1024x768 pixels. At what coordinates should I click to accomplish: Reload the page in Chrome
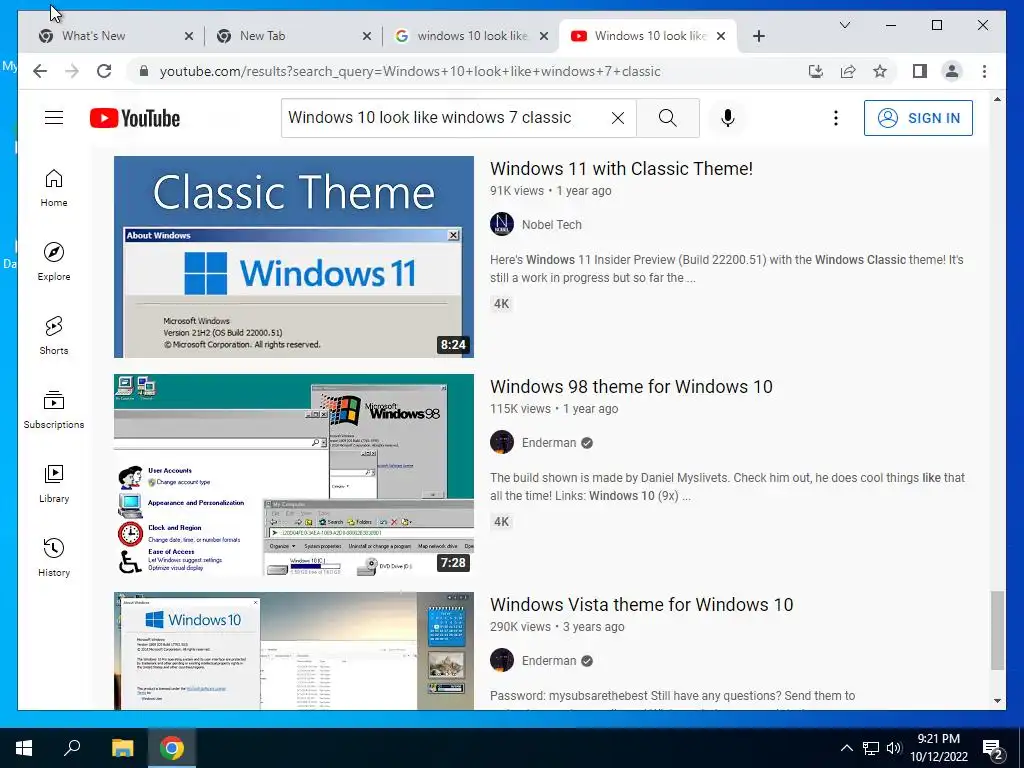click(104, 71)
